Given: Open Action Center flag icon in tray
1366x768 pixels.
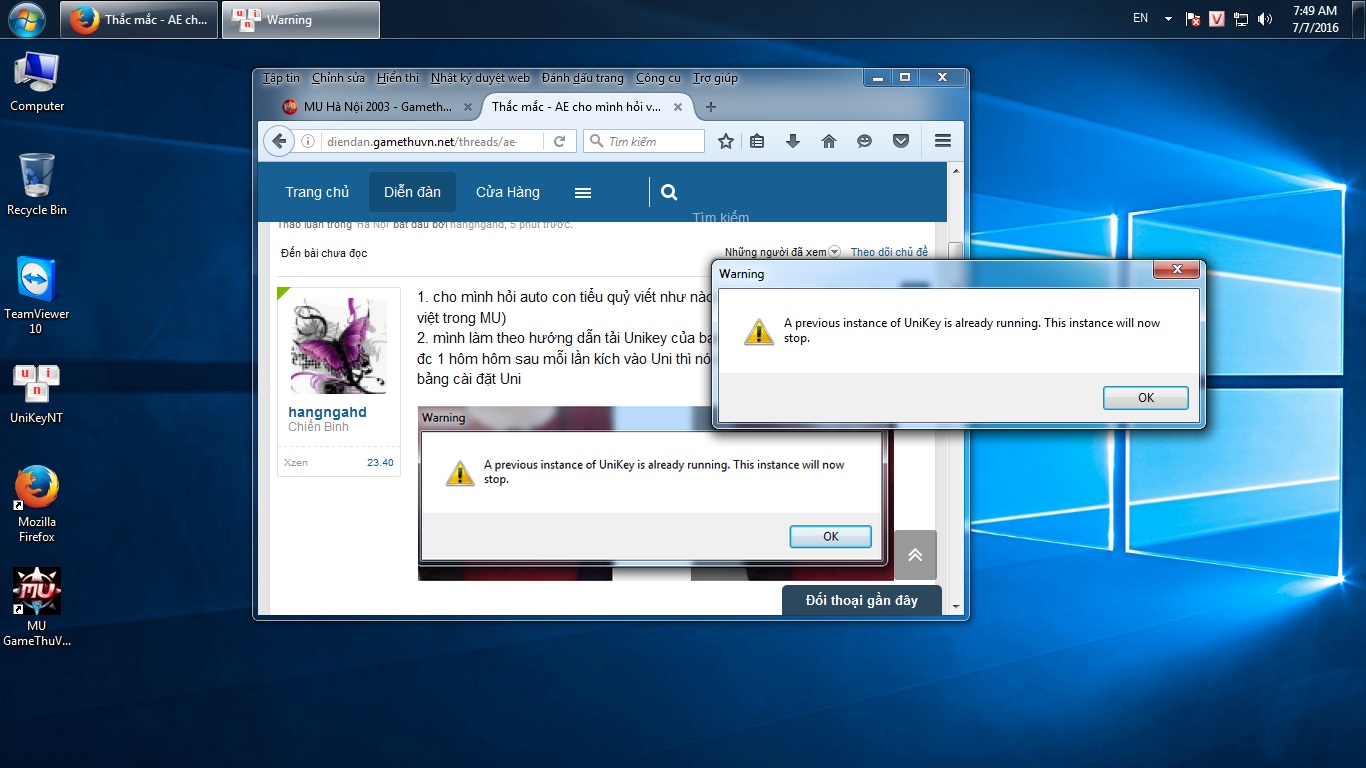Looking at the screenshot, I should coord(1193,19).
